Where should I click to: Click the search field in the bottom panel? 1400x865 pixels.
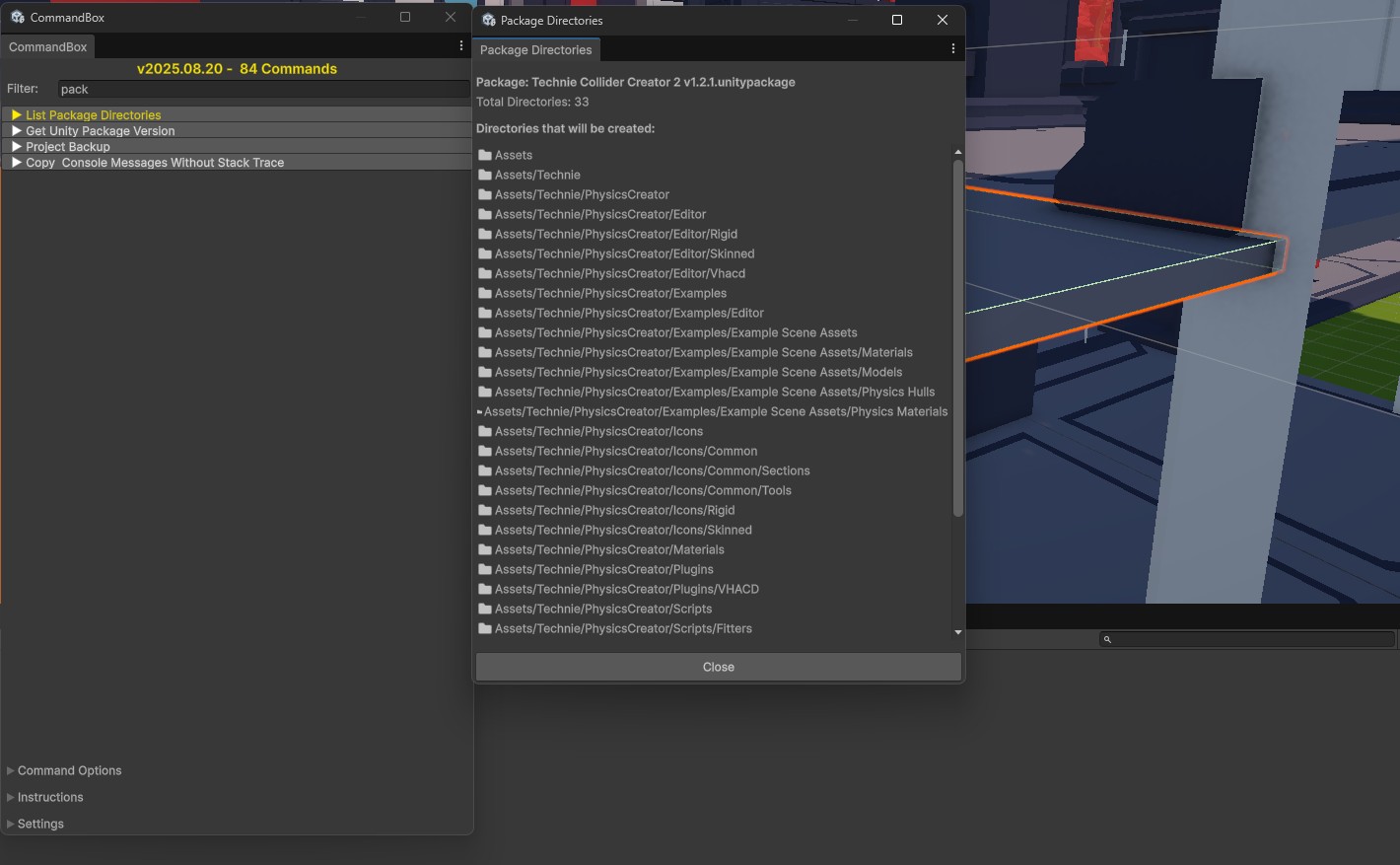[1247, 640]
